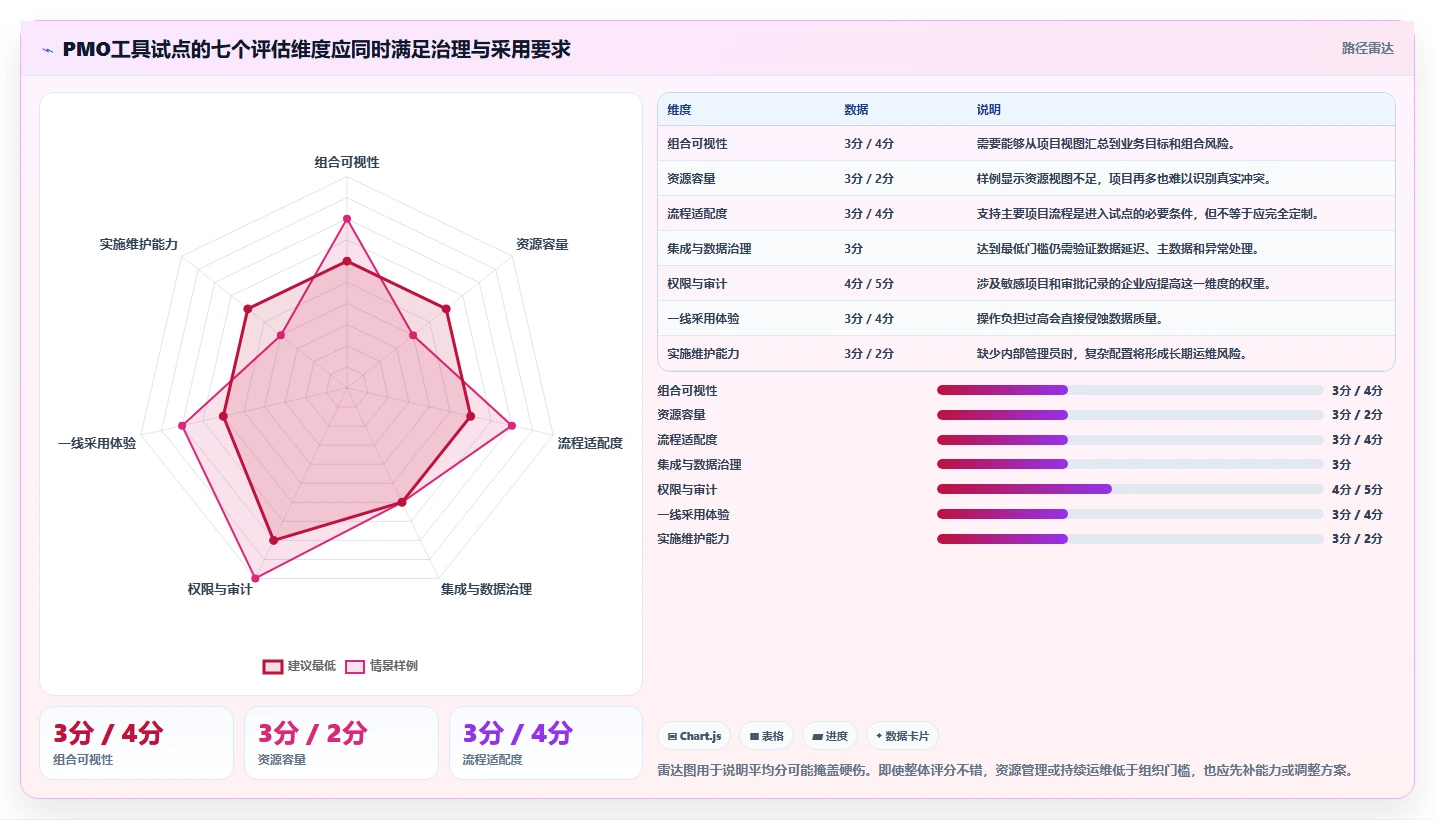
Task: Open the 流程适配度 summary card
Action: (x=546, y=743)
